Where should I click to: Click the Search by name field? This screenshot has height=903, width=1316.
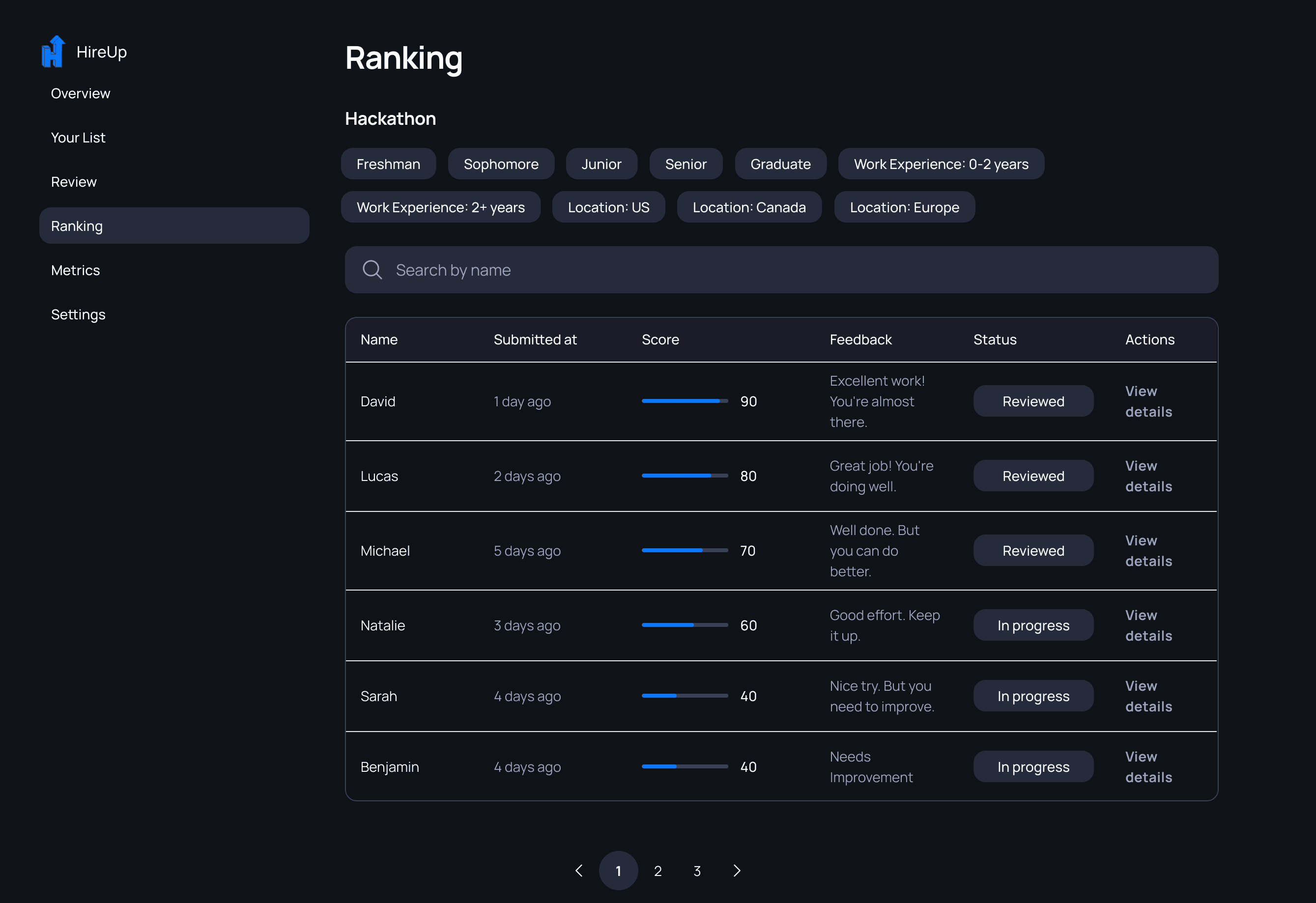click(793, 270)
